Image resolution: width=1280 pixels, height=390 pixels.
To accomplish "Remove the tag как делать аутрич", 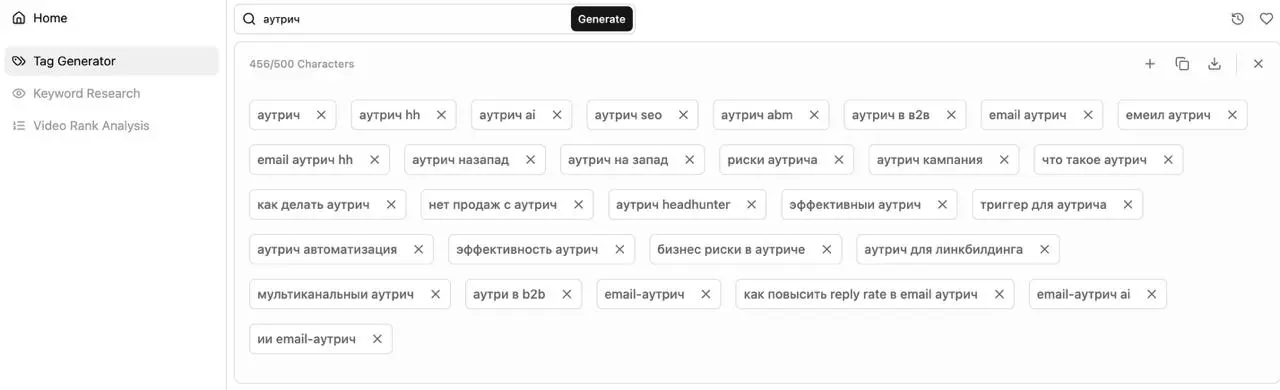I will (x=391, y=204).
